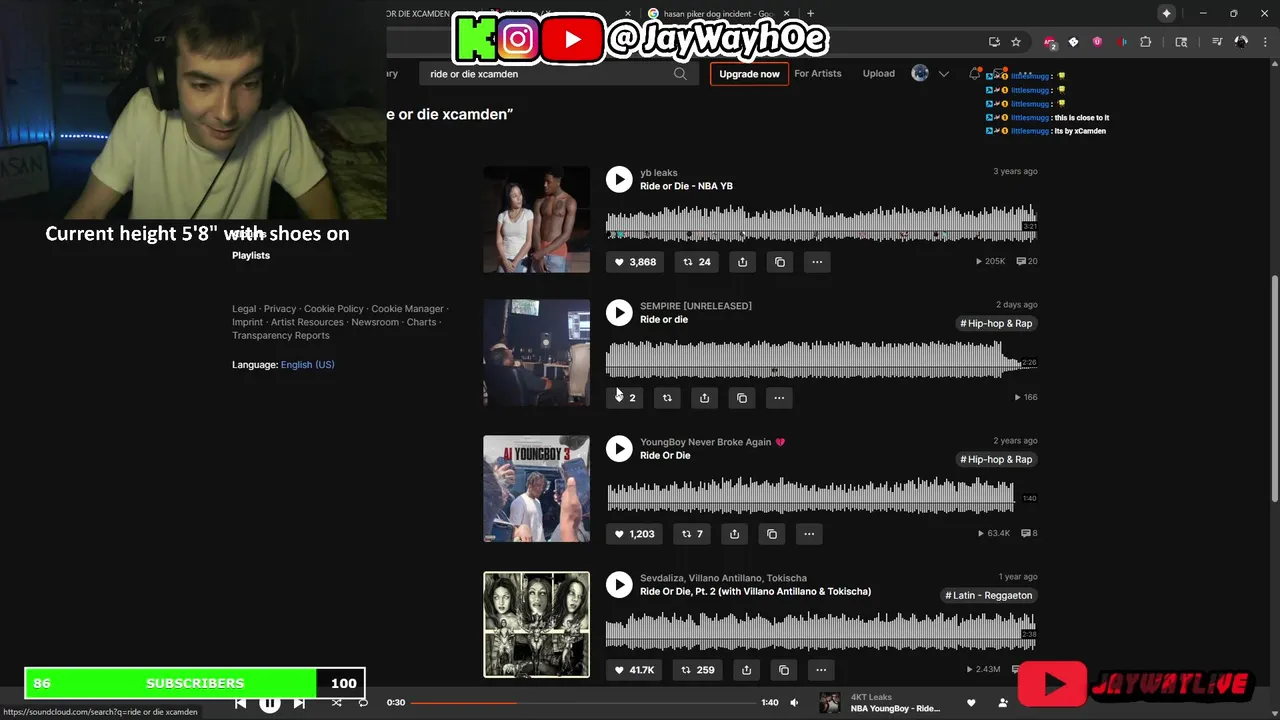
Task: Open the Chrome media control icon
Action: pyautogui.click(x=1217, y=42)
